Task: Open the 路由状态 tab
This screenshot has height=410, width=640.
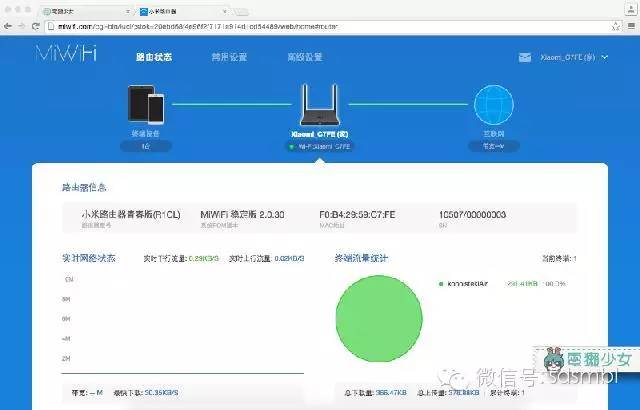Action: click(x=154, y=57)
